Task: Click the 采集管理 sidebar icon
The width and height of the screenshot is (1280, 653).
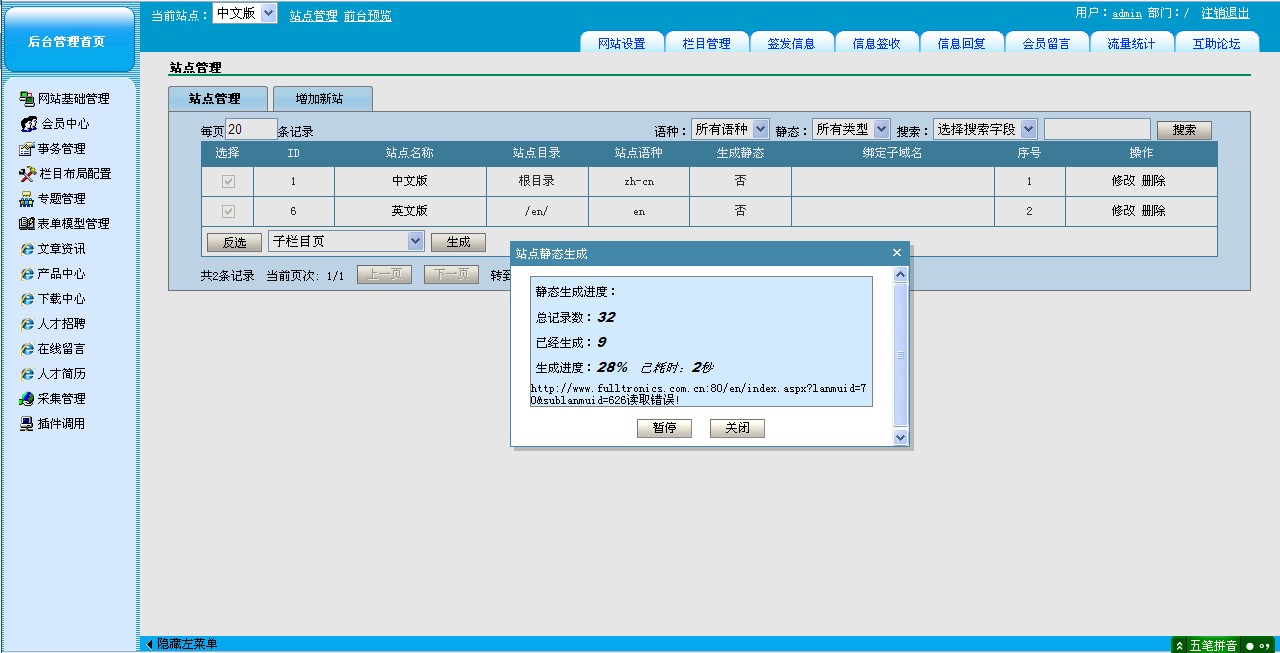Action: point(27,399)
